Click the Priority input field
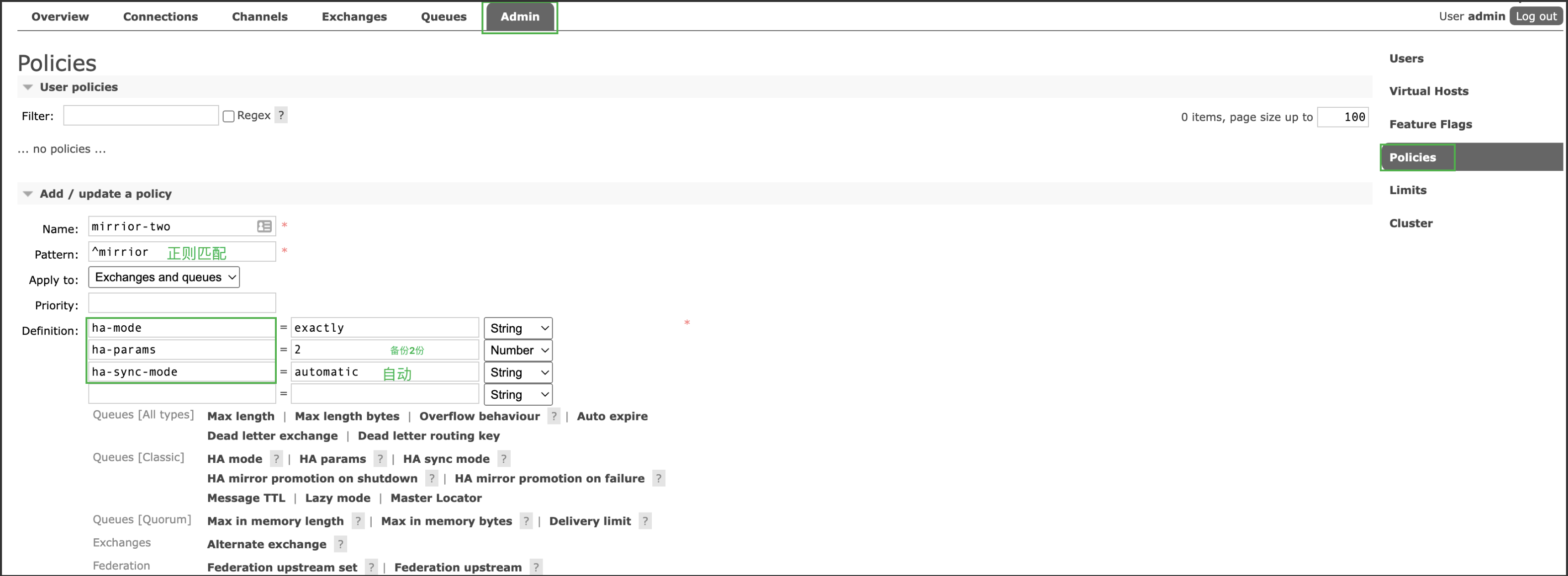 (180, 302)
